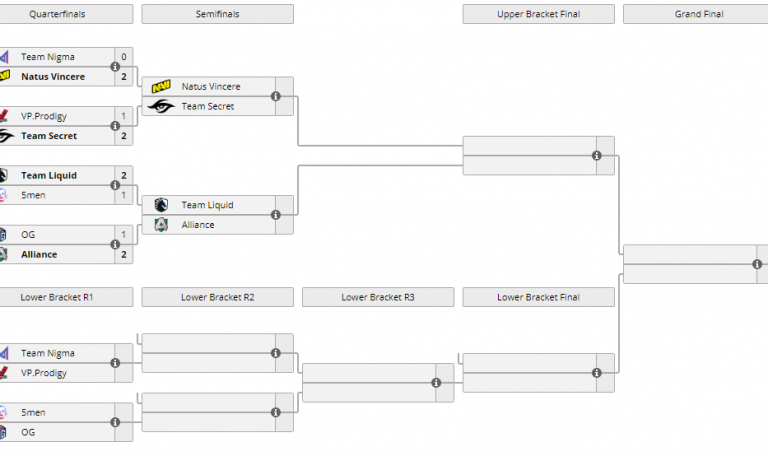Image resolution: width=768 pixels, height=456 pixels.
Task: Open the Grand Final match info icon
Action: (x=757, y=264)
